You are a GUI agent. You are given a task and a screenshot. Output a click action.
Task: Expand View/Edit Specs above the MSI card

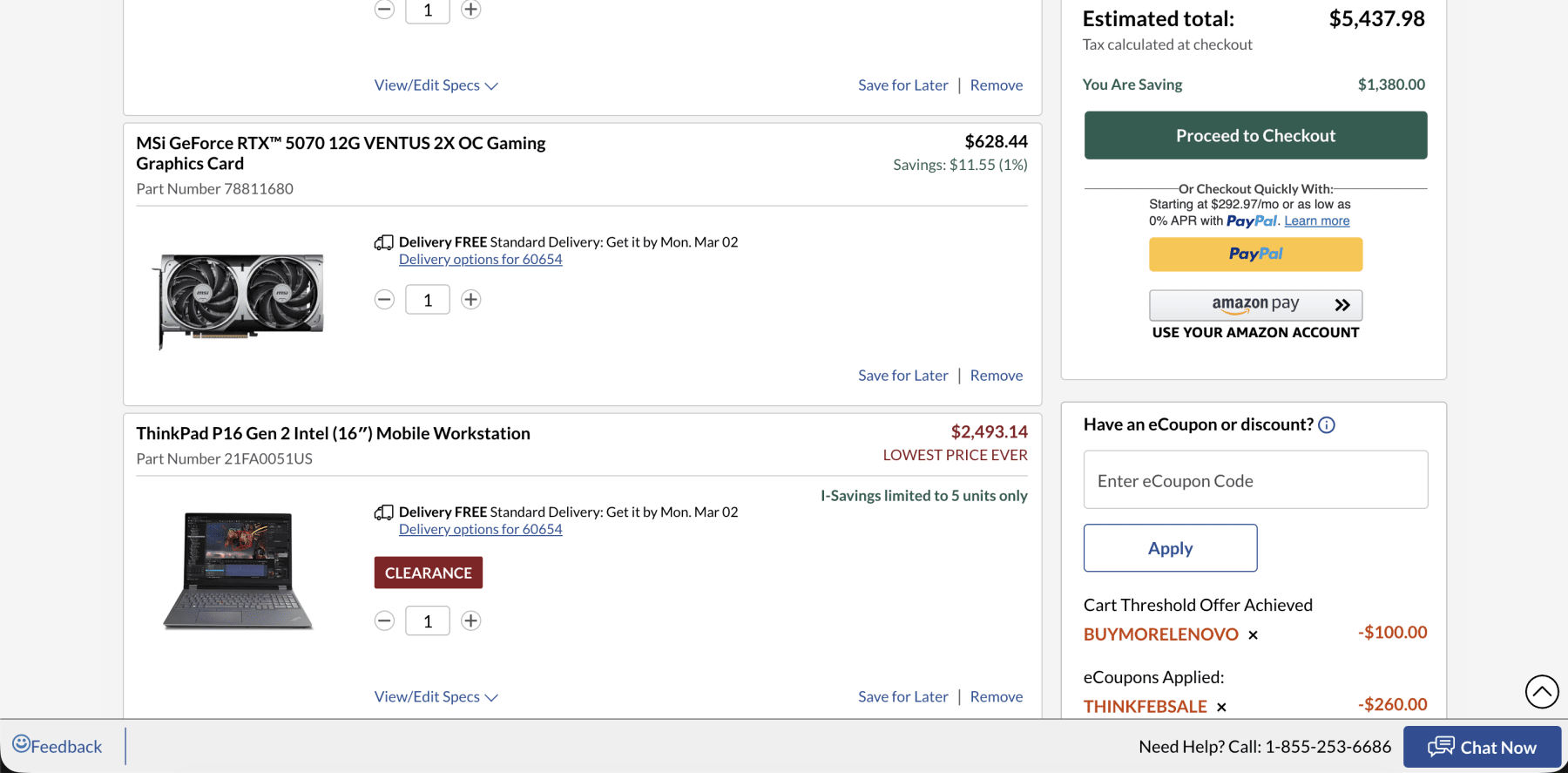click(x=436, y=85)
